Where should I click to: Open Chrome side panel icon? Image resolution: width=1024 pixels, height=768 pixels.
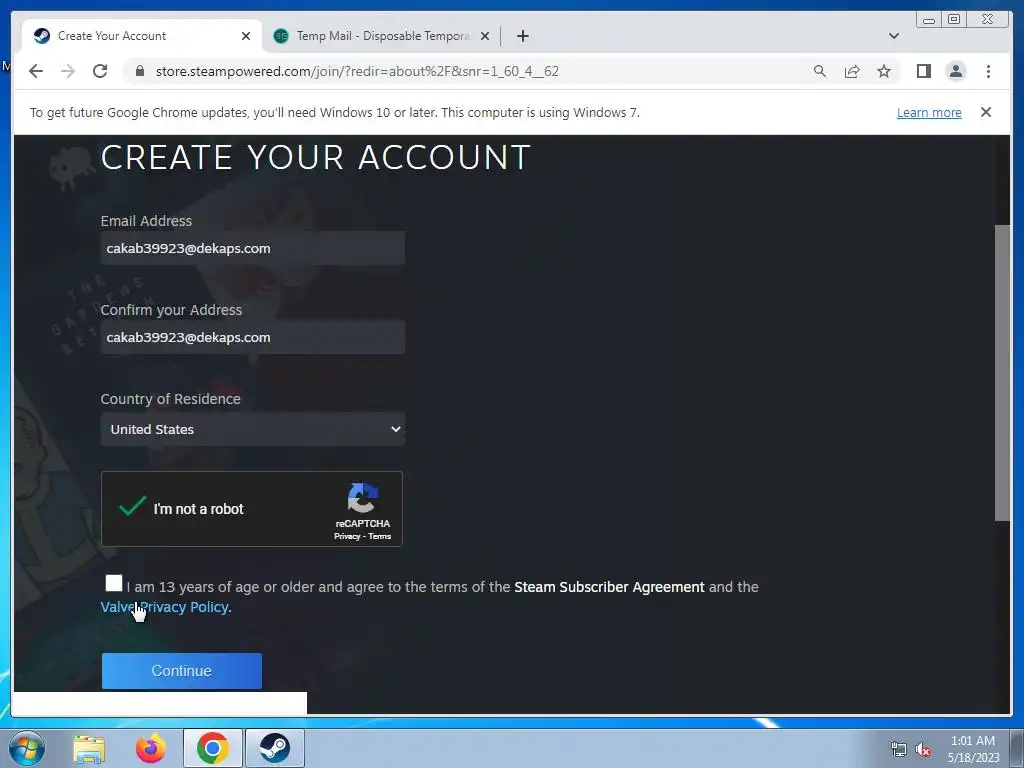point(923,71)
